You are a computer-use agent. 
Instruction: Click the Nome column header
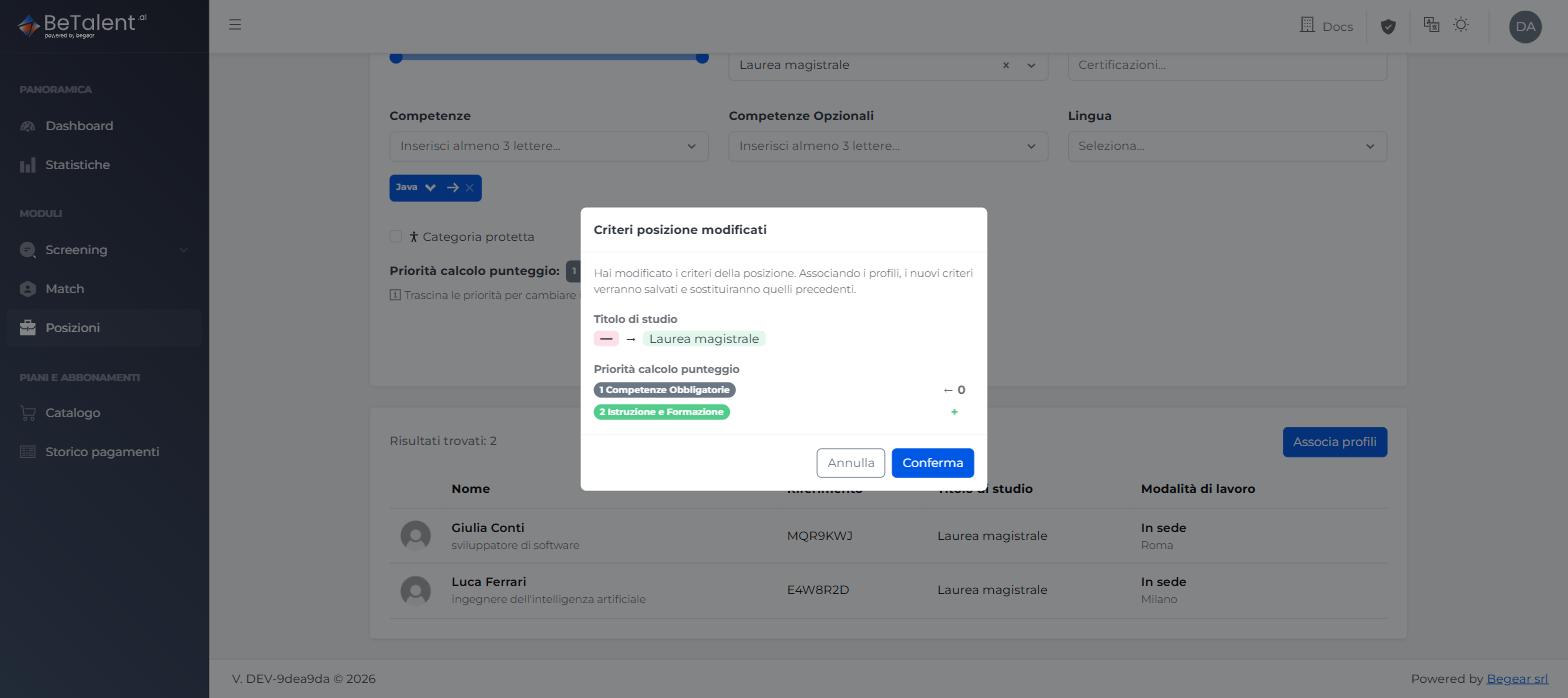(x=470, y=489)
